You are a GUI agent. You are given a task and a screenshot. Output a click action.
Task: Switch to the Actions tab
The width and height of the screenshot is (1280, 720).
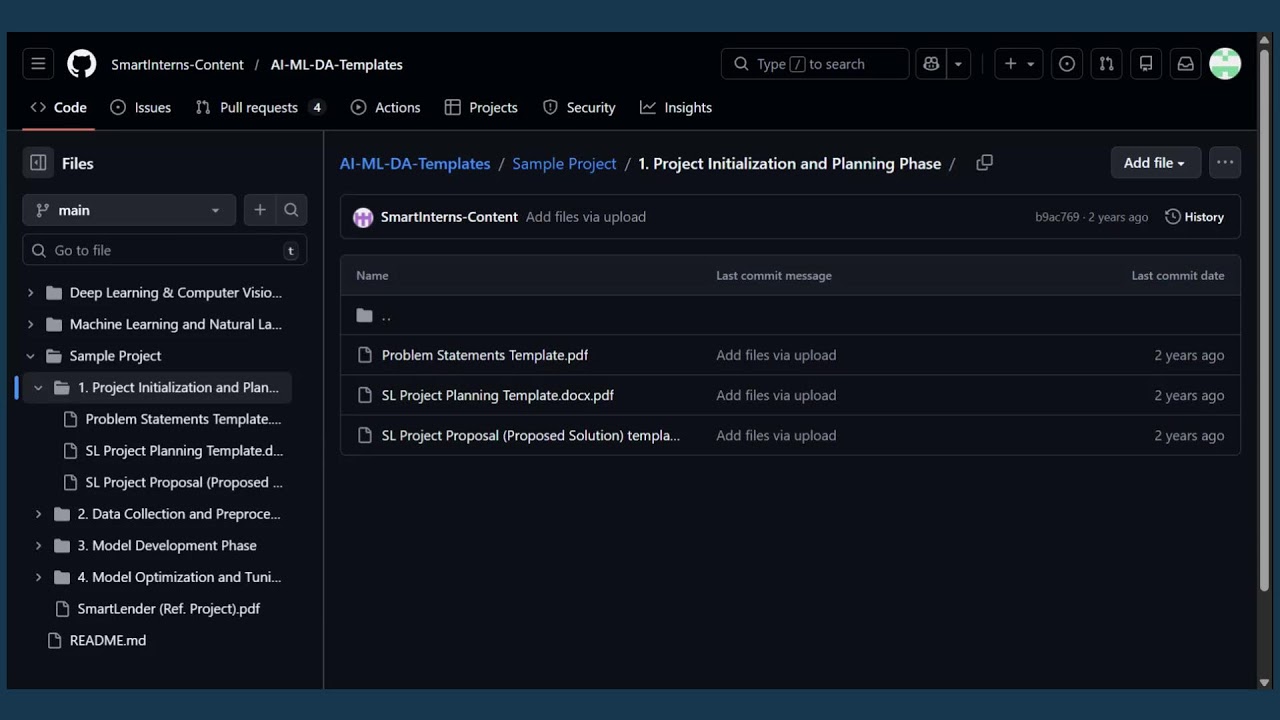pyautogui.click(x=386, y=107)
